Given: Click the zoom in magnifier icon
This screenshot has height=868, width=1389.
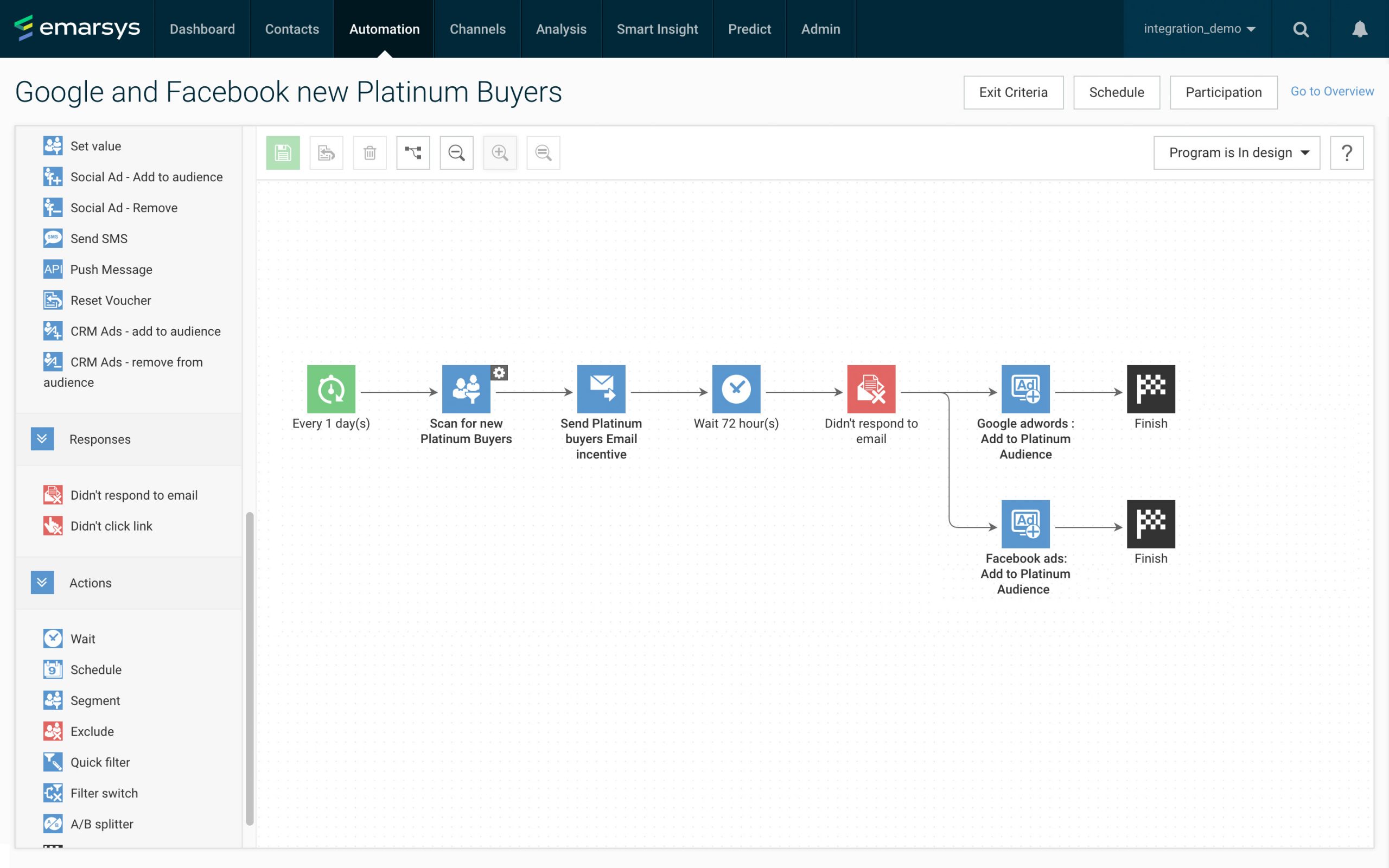Looking at the screenshot, I should 500,152.
